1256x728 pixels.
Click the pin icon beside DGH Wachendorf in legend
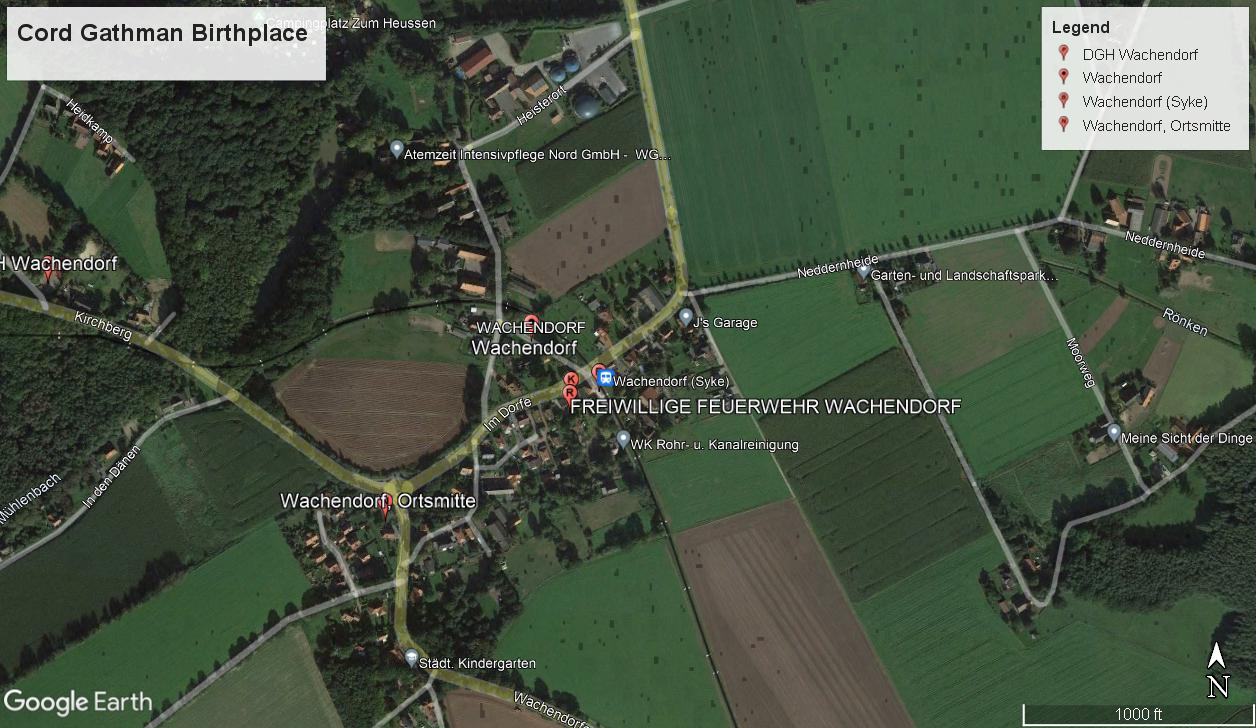[1063, 54]
